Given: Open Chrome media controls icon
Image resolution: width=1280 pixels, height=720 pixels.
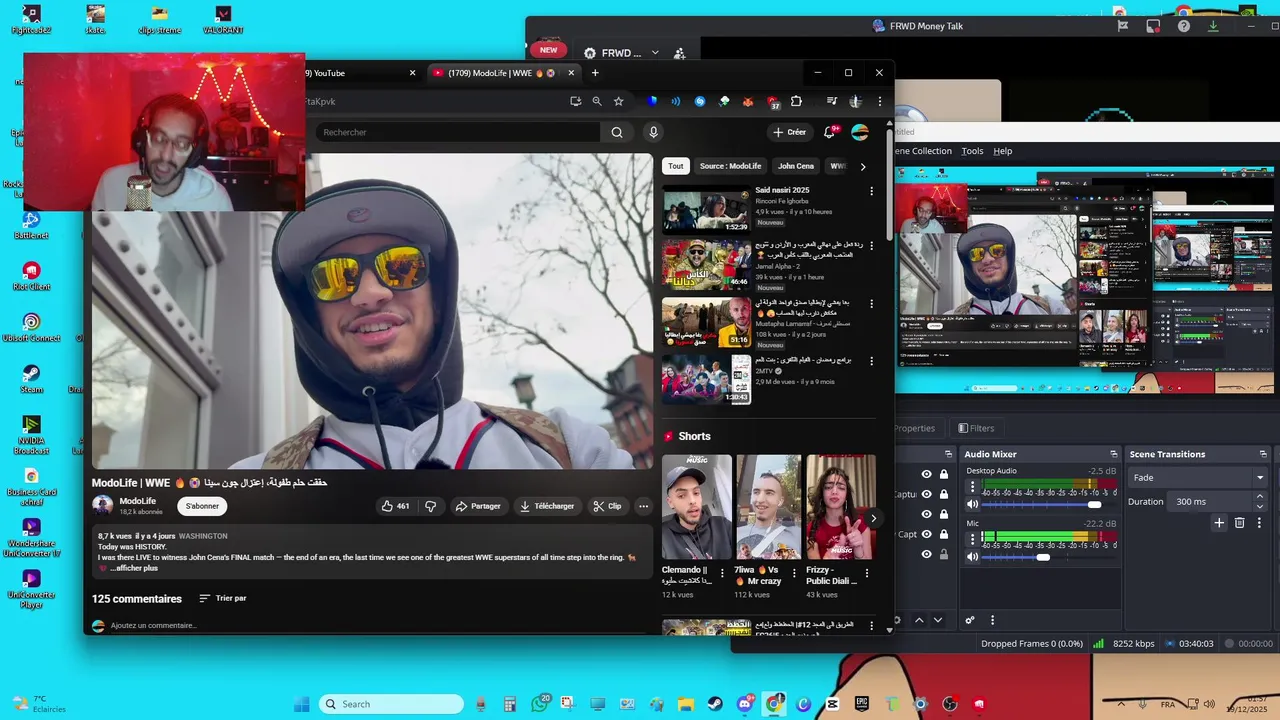Looking at the screenshot, I should (831, 101).
